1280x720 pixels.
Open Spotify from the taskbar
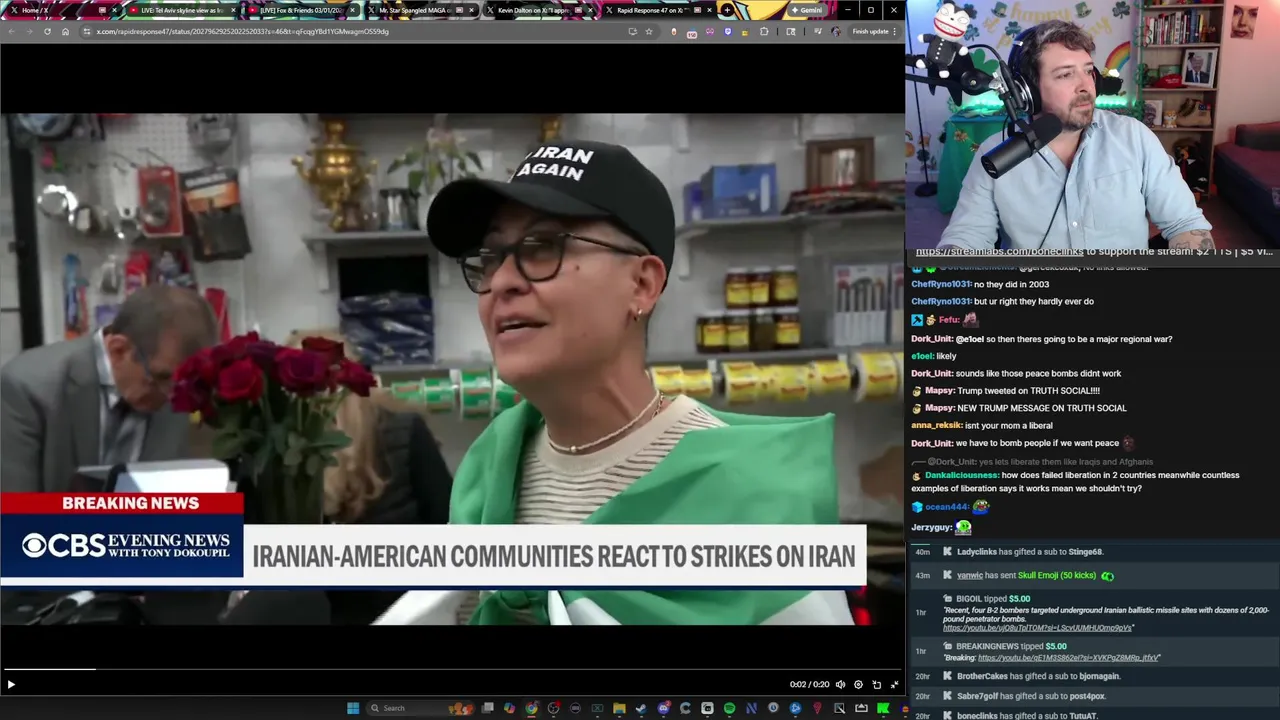pyautogui.click(x=729, y=708)
